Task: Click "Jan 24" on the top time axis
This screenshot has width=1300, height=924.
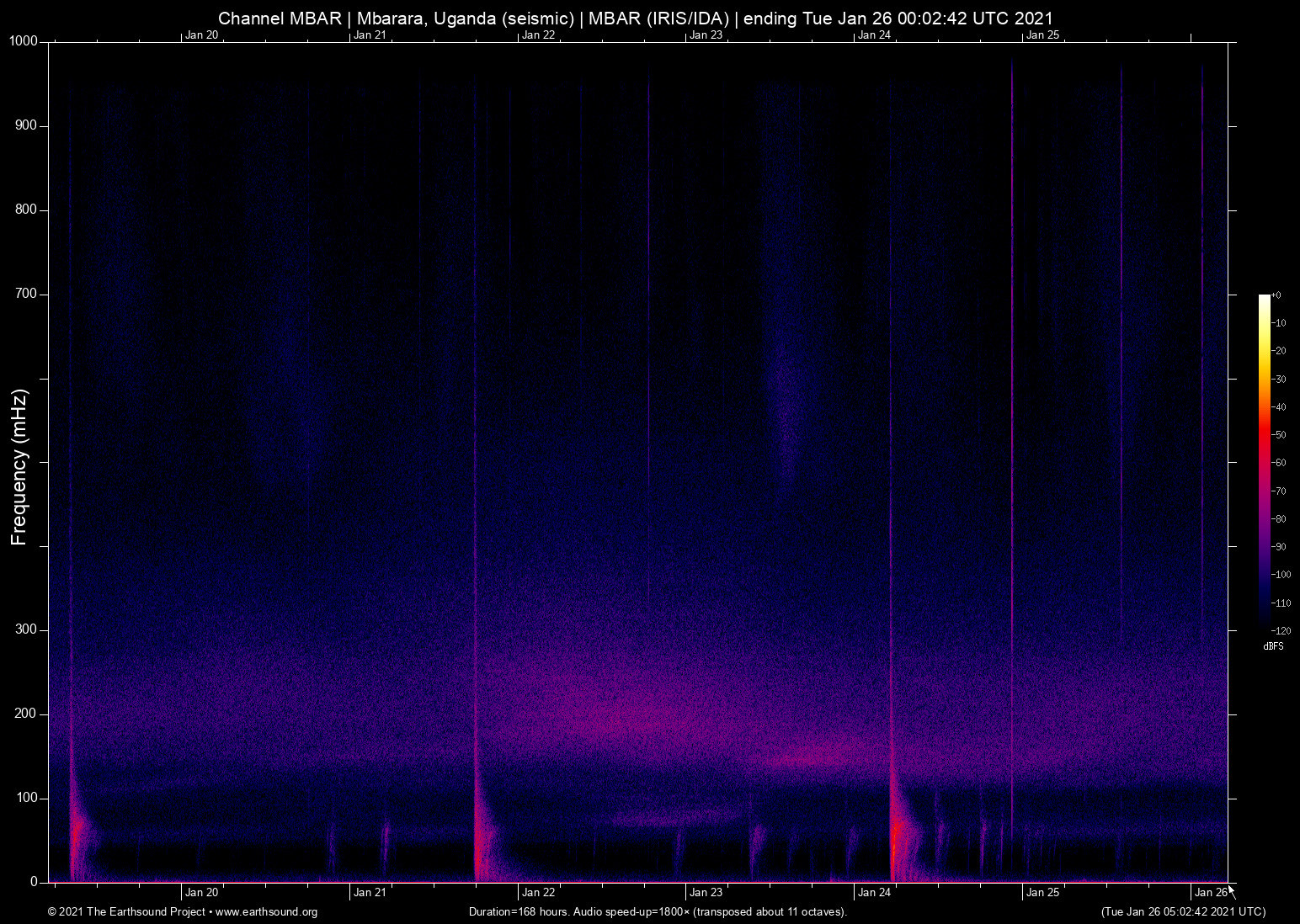Action: [874, 35]
